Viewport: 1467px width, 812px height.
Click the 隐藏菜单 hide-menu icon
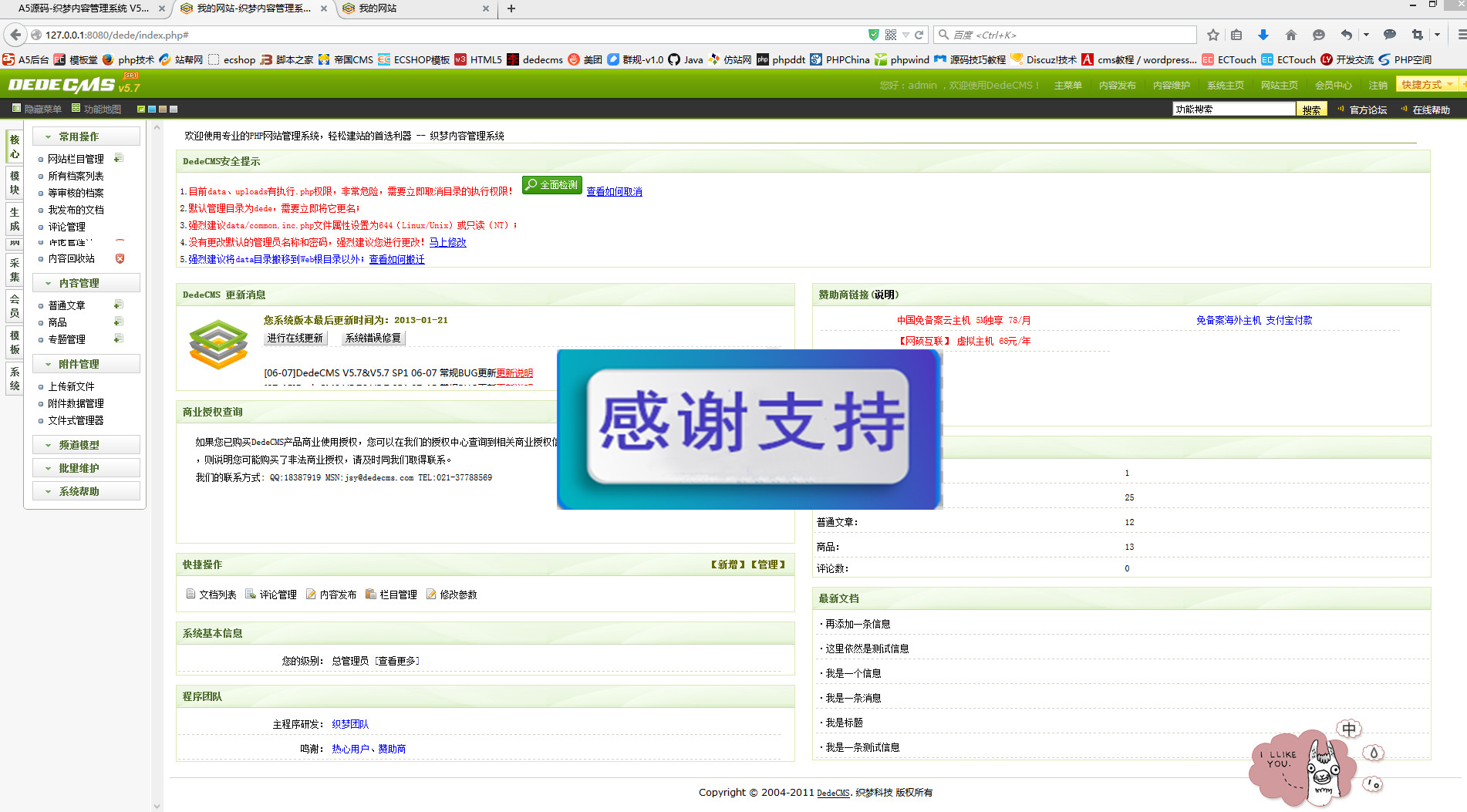16,109
